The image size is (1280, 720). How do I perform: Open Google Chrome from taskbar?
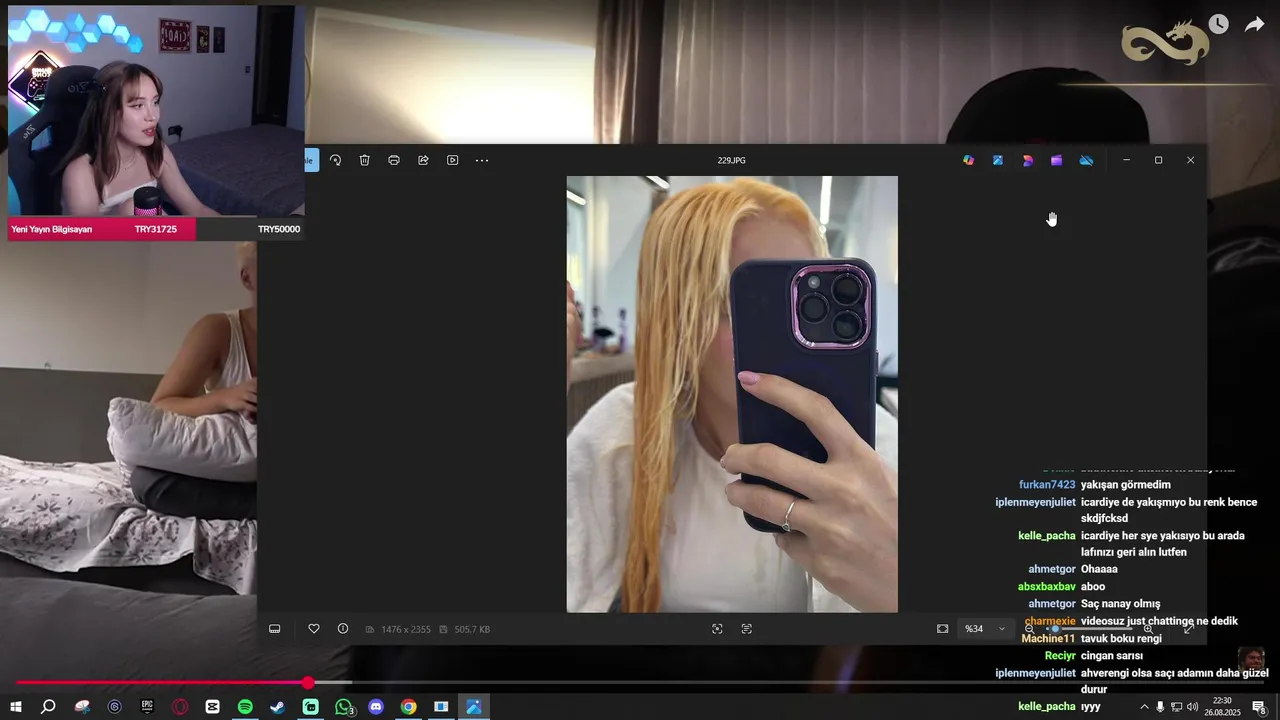(409, 707)
